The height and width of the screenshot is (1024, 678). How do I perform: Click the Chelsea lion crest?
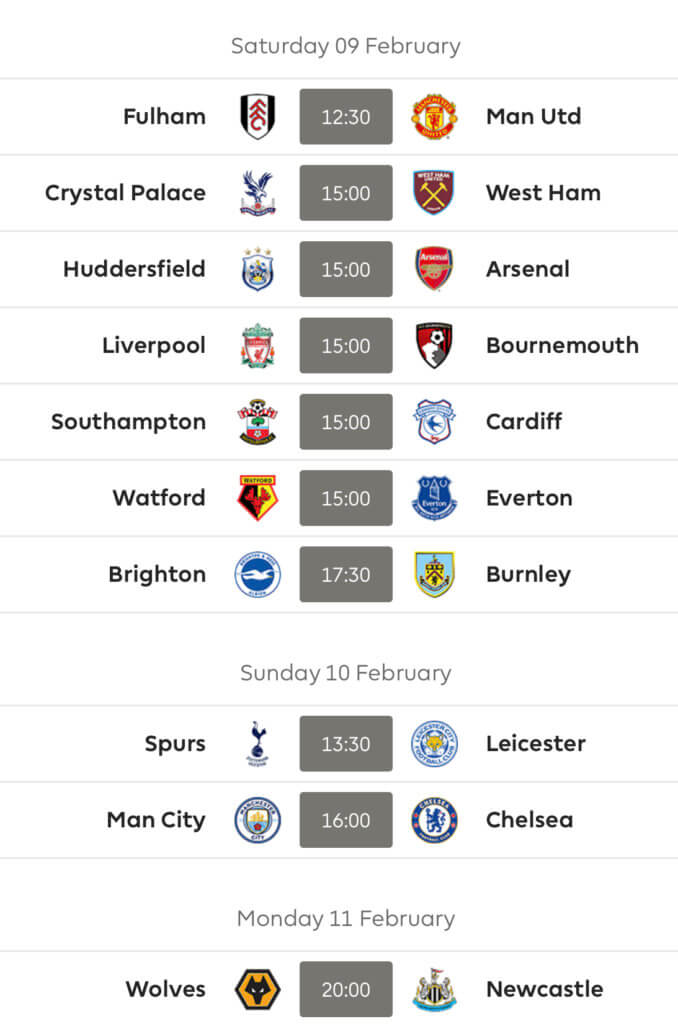tap(434, 820)
